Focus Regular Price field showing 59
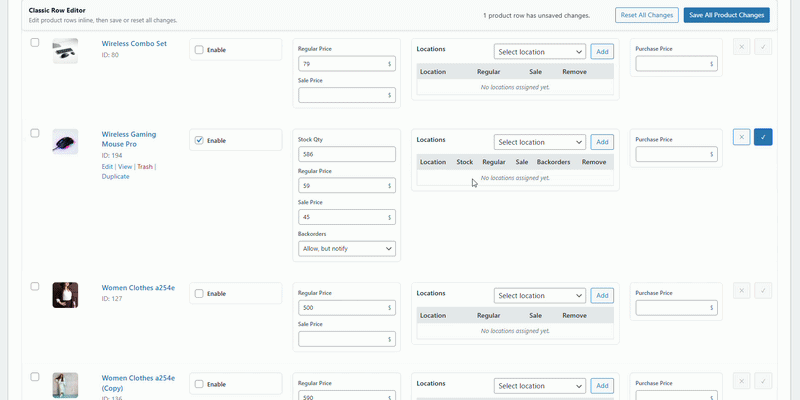800x400 pixels. point(347,186)
